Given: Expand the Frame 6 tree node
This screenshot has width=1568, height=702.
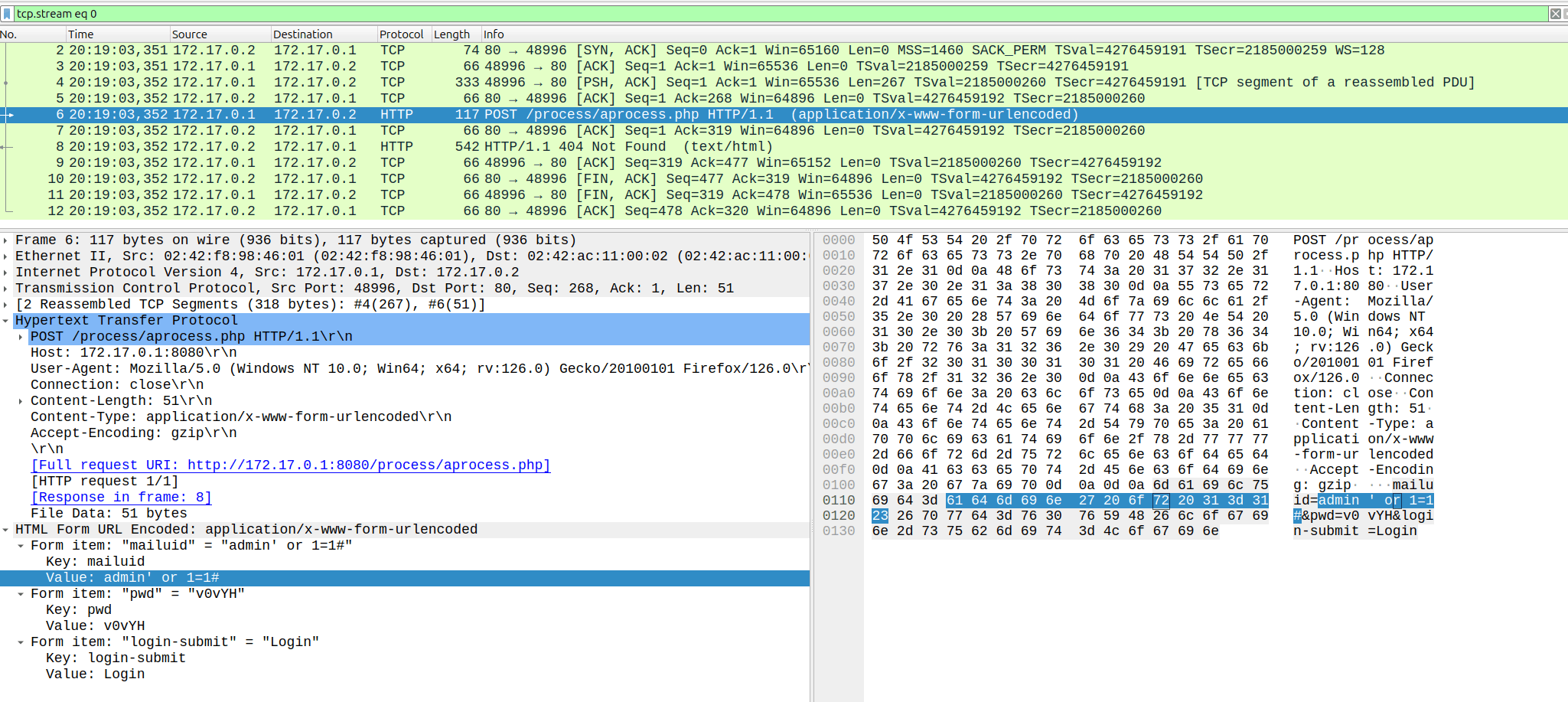Looking at the screenshot, I should point(6,240).
